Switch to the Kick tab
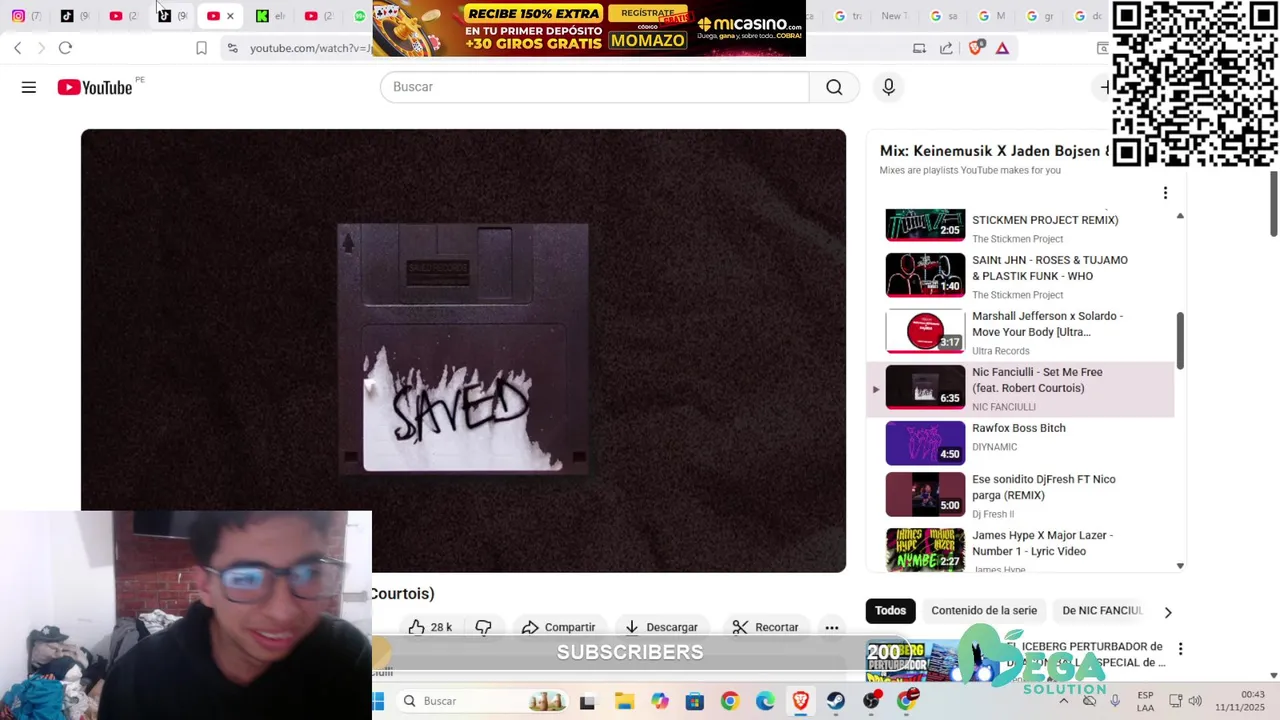This screenshot has width=1280, height=720. pos(270,16)
